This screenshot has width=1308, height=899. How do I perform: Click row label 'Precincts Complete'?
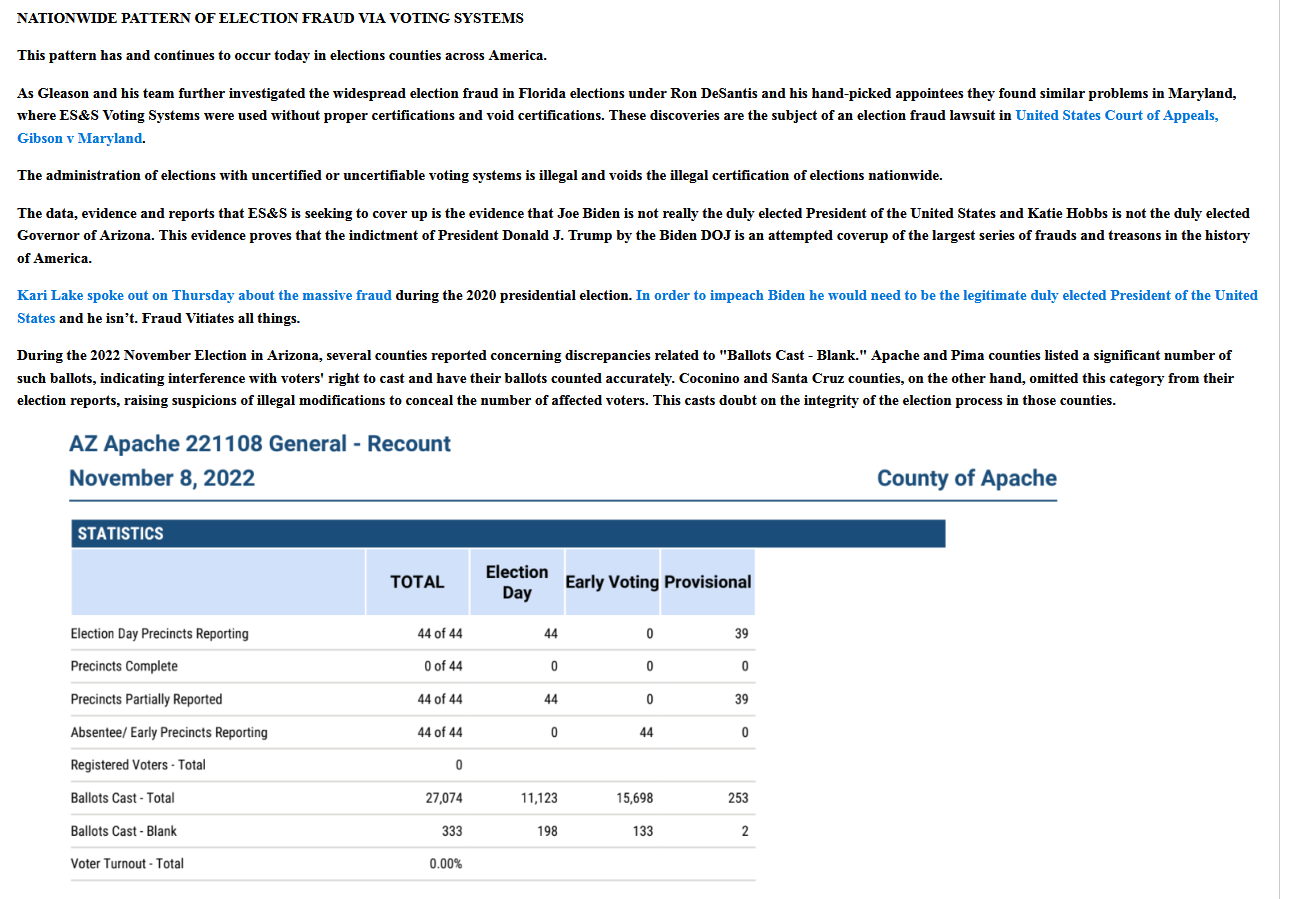click(124, 666)
